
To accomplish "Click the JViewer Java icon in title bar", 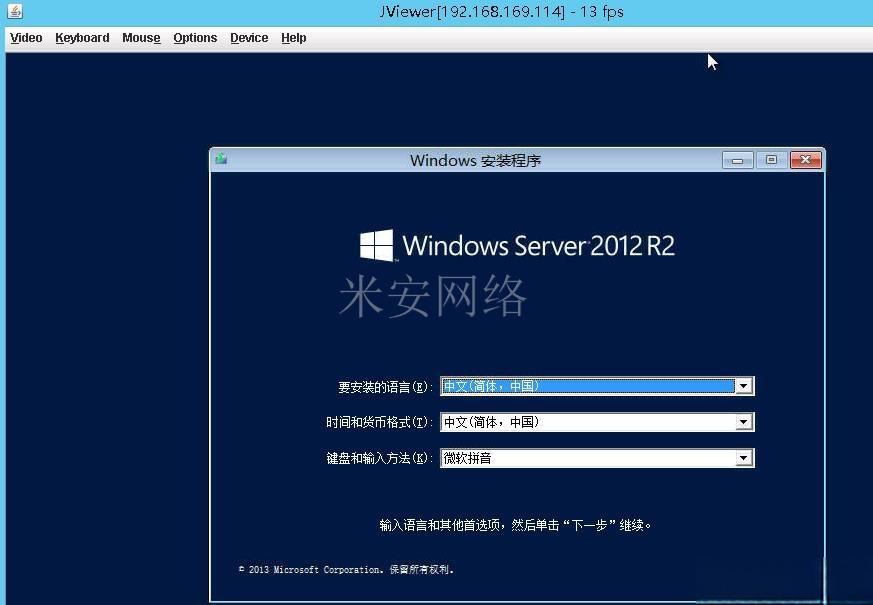I will (15, 11).
